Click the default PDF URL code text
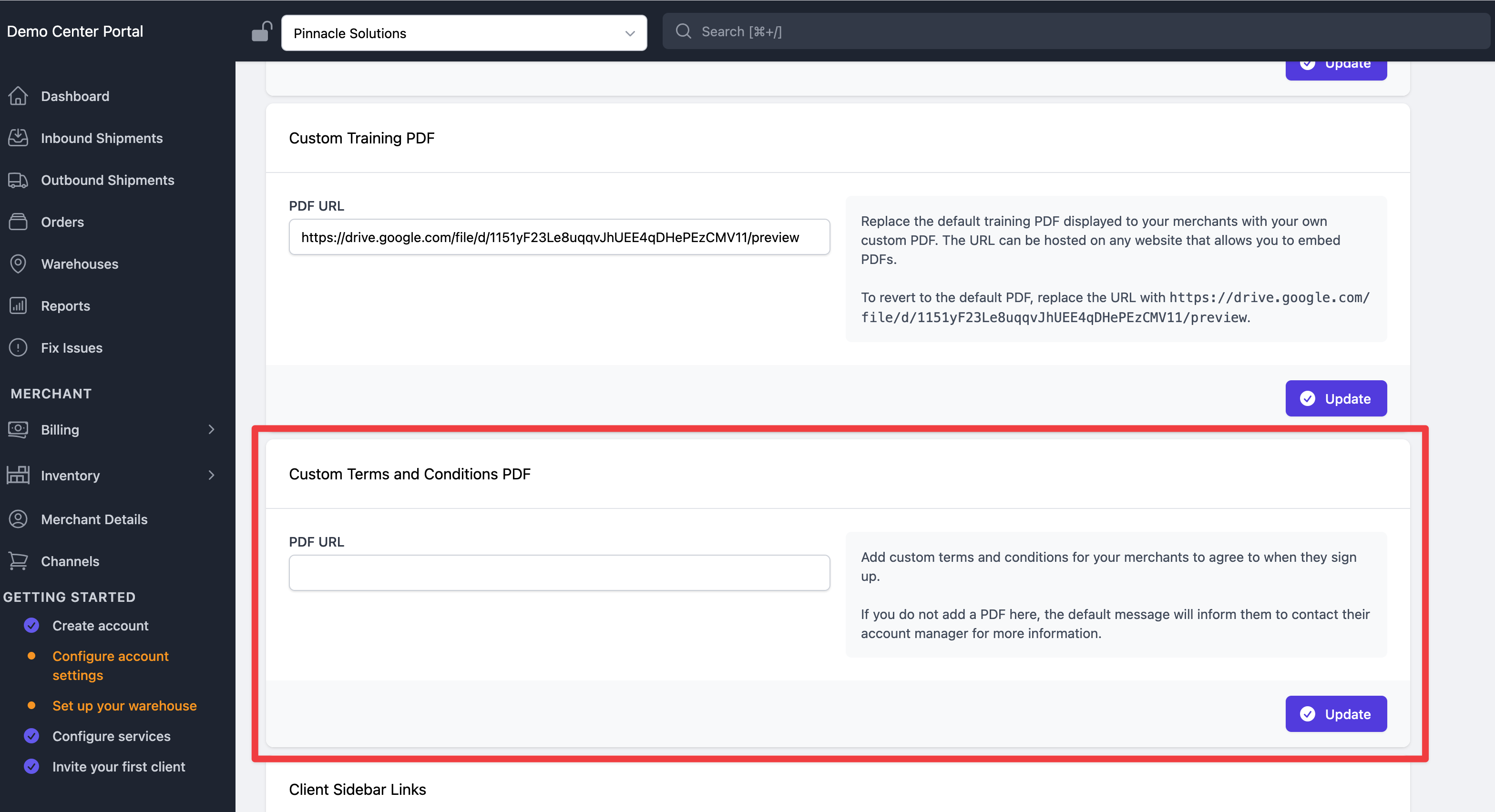 click(1115, 307)
